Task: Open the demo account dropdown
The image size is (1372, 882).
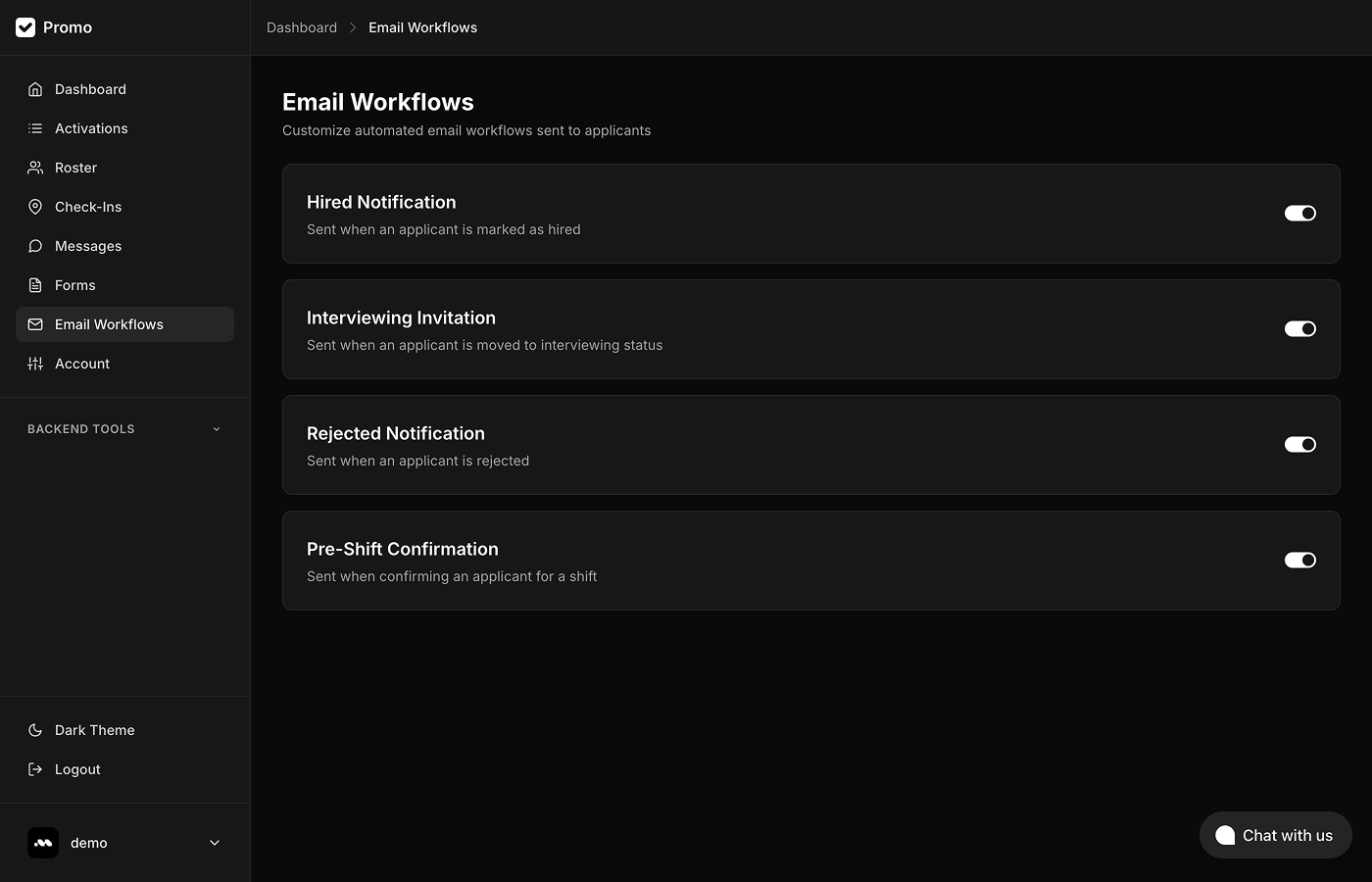Action: click(x=124, y=842)
